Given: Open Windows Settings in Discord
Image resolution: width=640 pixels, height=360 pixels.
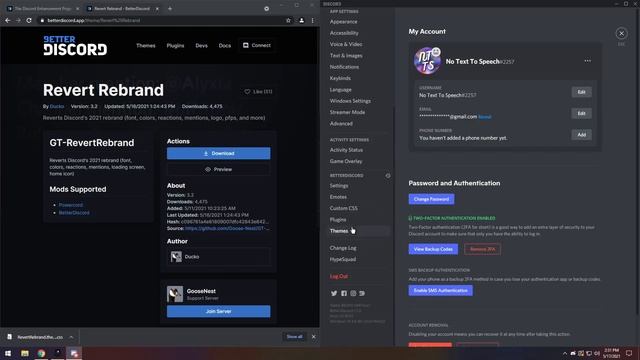Looking at the screenshot, I should (350, 101).
